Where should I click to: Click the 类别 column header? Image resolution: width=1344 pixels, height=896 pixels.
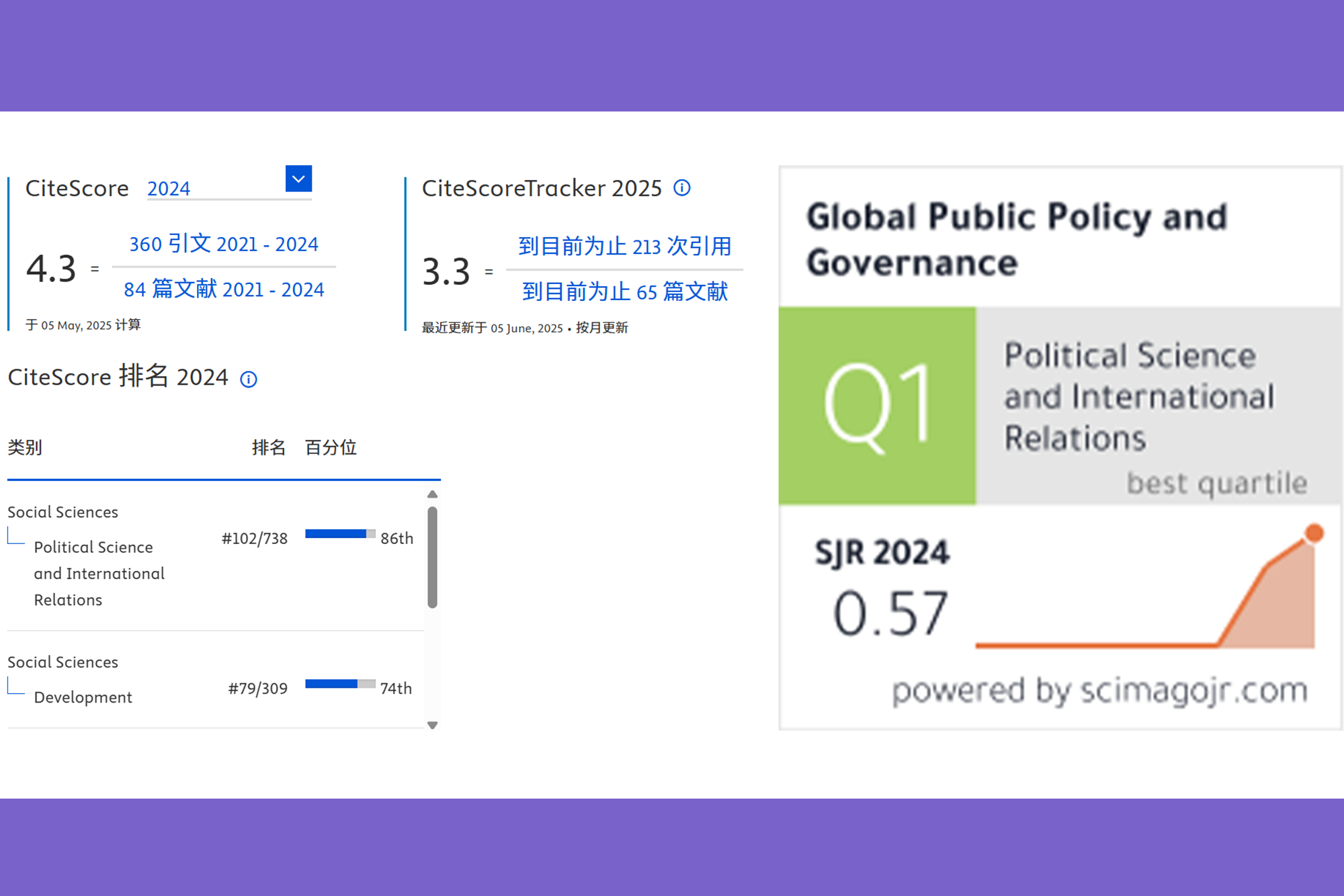(x=25, y=447)
